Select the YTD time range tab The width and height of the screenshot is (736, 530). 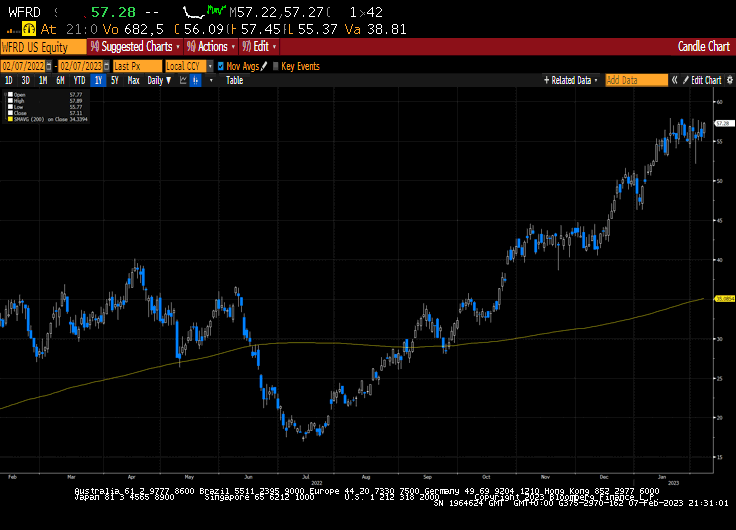pos(79,80)
